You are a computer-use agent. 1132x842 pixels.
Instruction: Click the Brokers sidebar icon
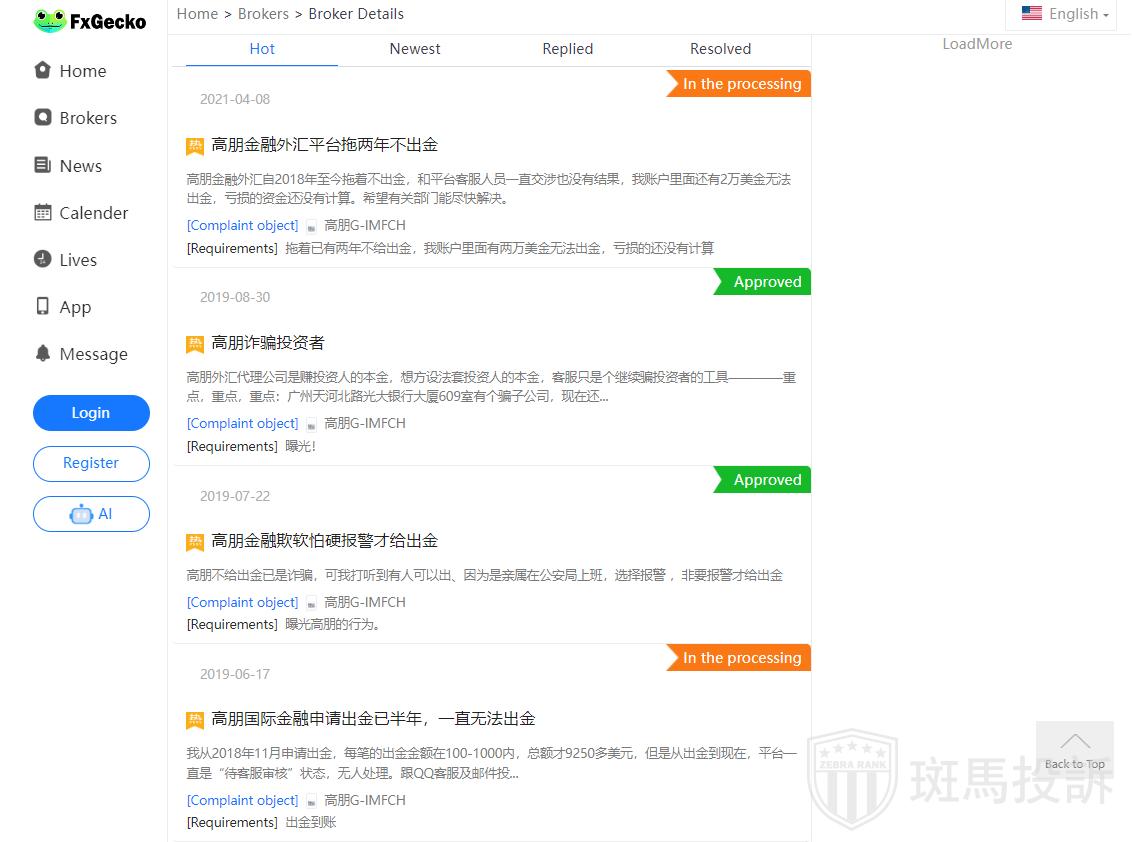pos(42,117)
